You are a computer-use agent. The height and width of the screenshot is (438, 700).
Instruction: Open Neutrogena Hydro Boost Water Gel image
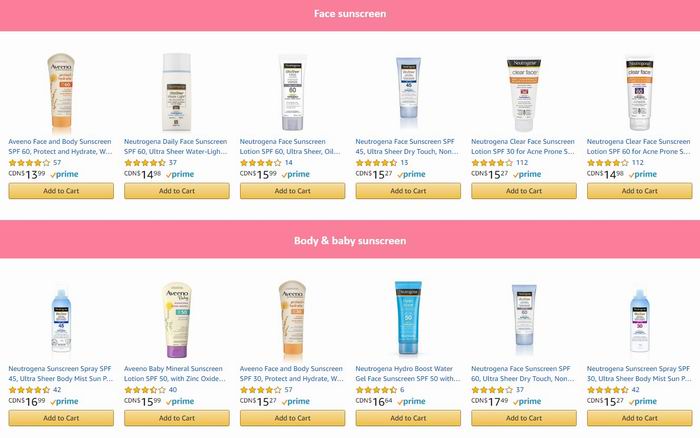tap(408, 317)
